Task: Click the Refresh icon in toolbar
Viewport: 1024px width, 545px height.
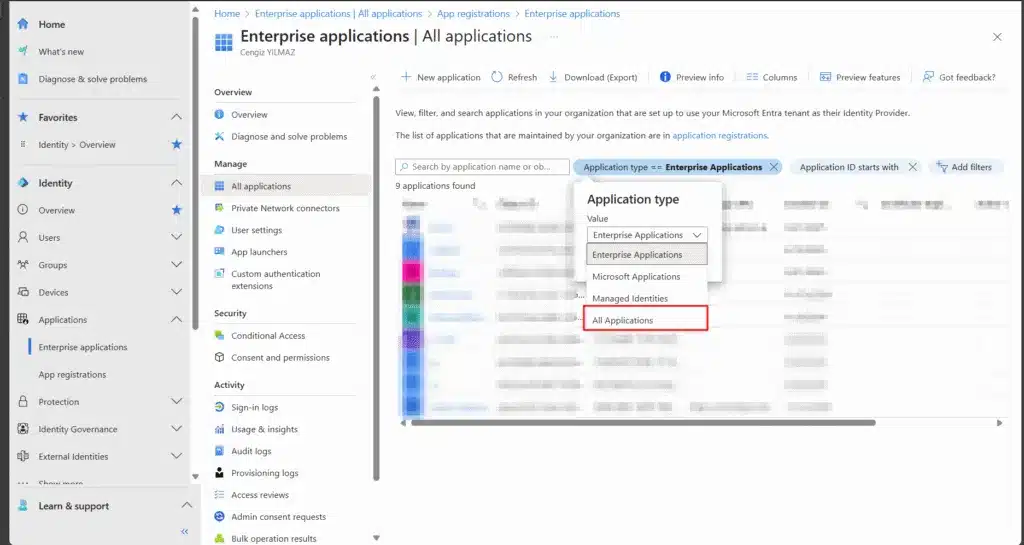Action: (498, 77)
